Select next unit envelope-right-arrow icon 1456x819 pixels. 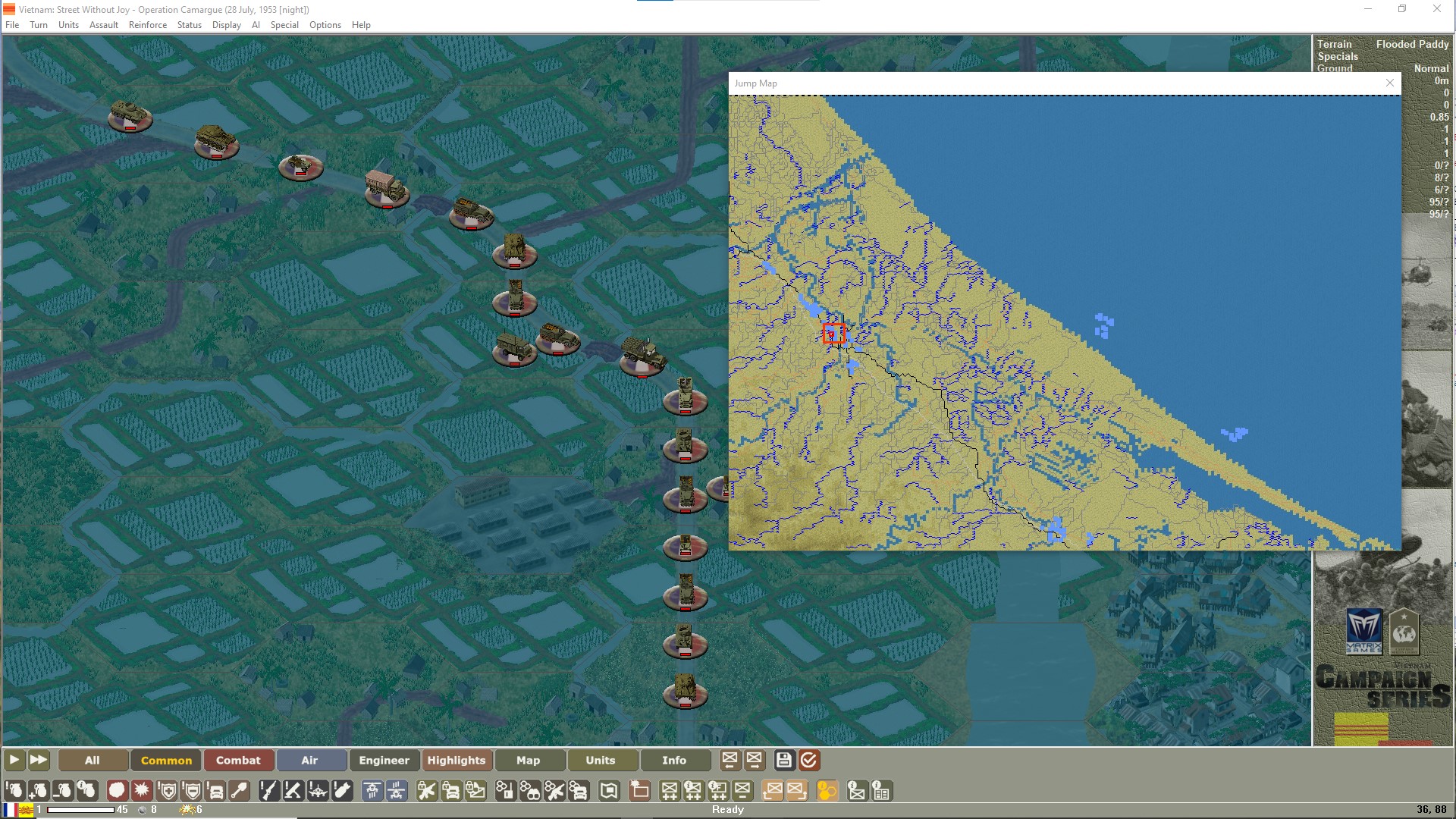pyautogui.click(x=754, y=760)
